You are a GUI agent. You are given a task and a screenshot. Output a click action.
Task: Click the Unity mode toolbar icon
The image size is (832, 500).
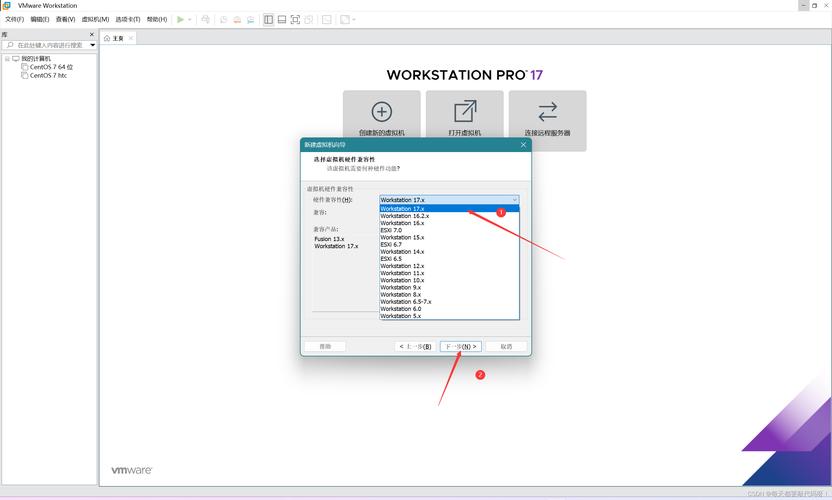coord(308,20)
